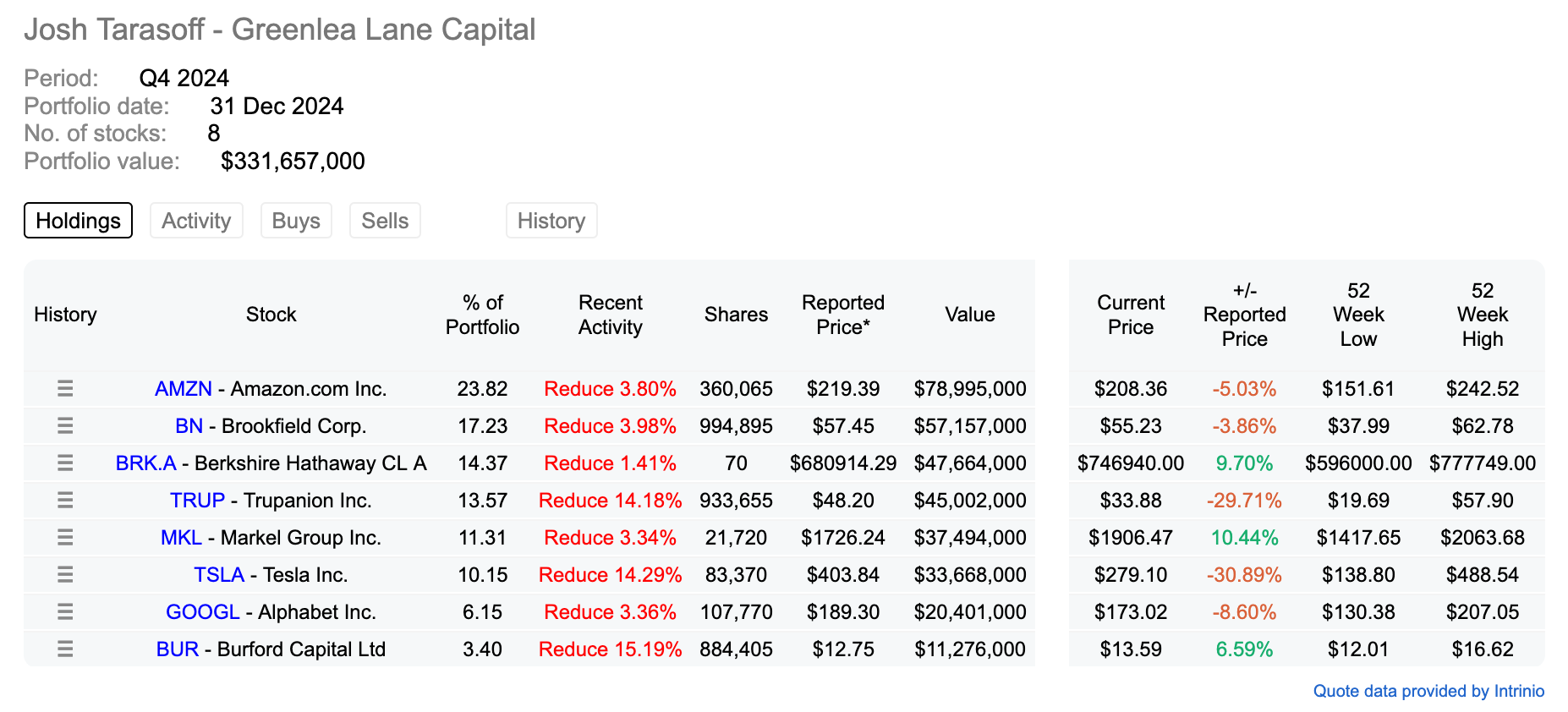Click 'Reduce 3.34%' in Markel row
Screen dimensions: 1568x712
pyautogui.click(x=611, y=538)
